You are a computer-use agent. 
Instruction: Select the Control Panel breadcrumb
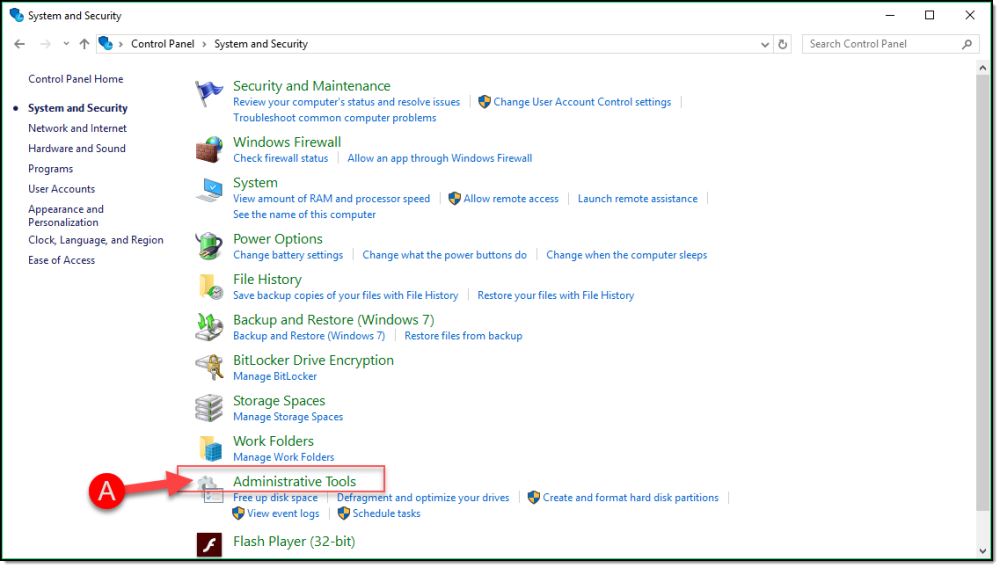coord(163,44)
